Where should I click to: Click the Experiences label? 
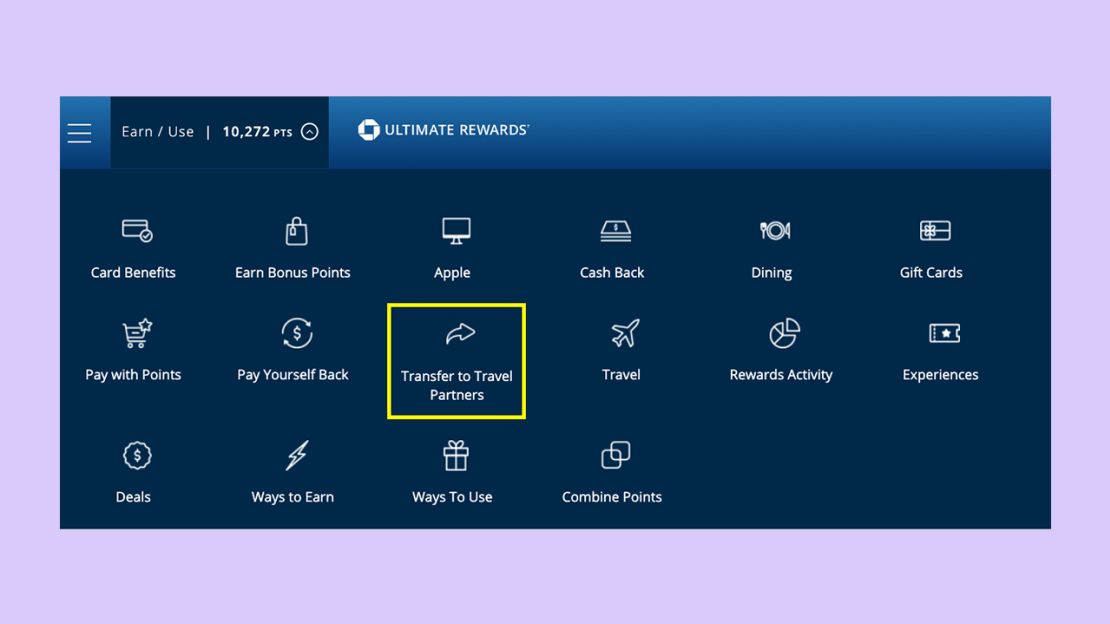[940, 375]
